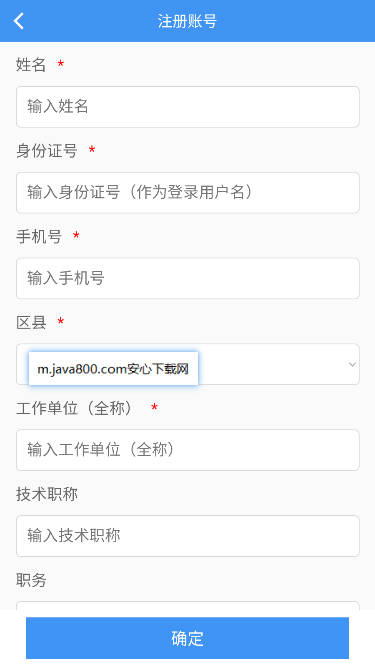
Task: Tap the 区县 field label
Action: [x=31, y=322]
